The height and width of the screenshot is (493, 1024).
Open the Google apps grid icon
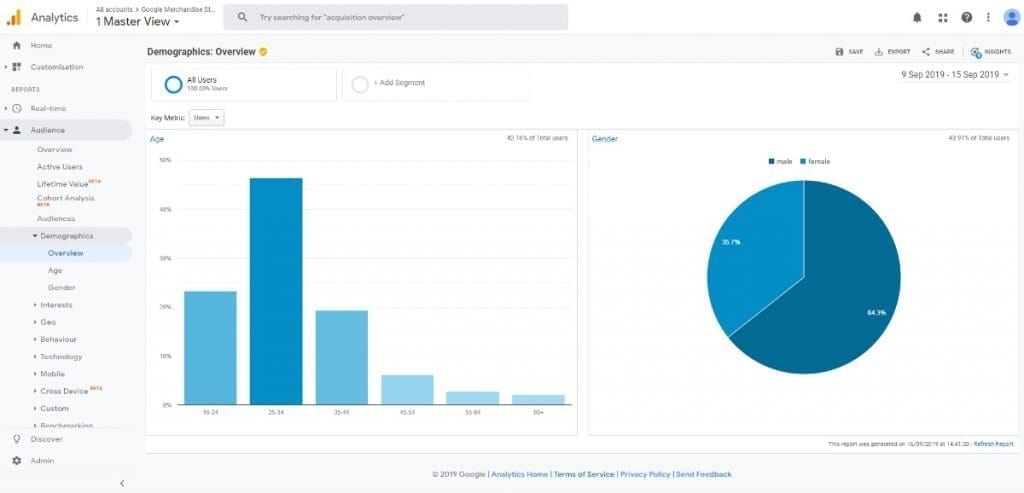click(x=943, y=17)
